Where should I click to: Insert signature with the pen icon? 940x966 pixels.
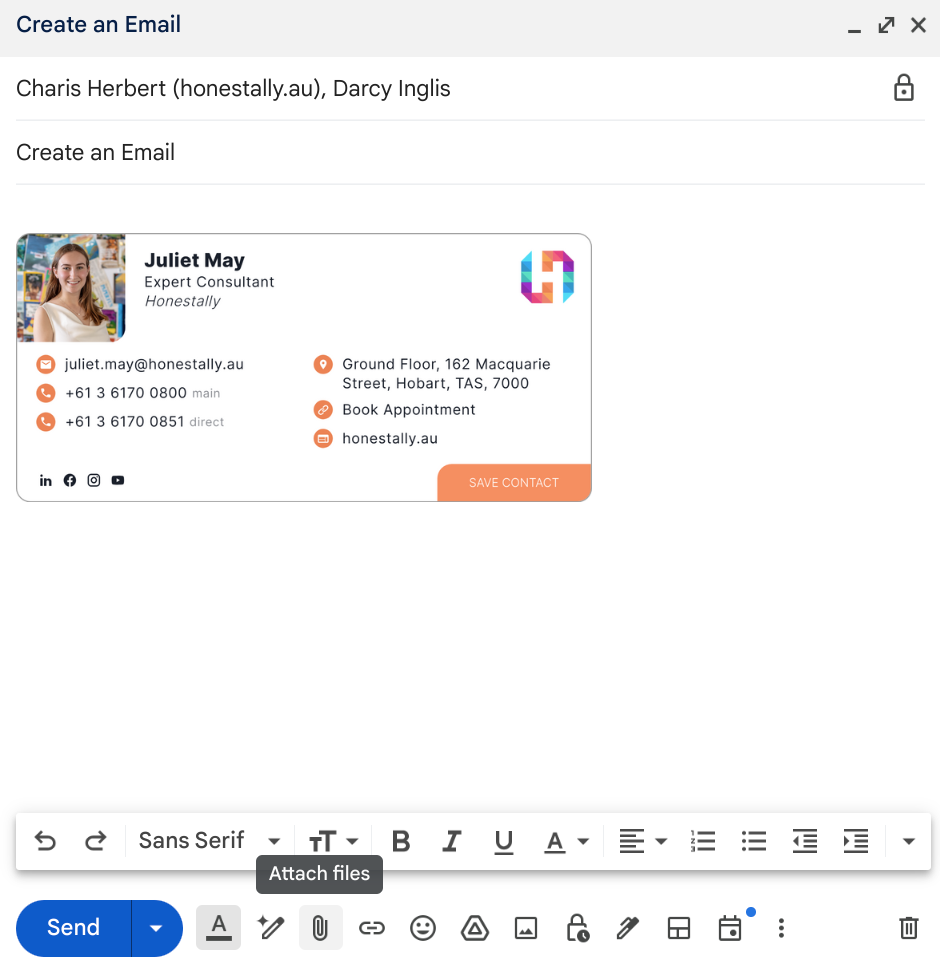627,928
